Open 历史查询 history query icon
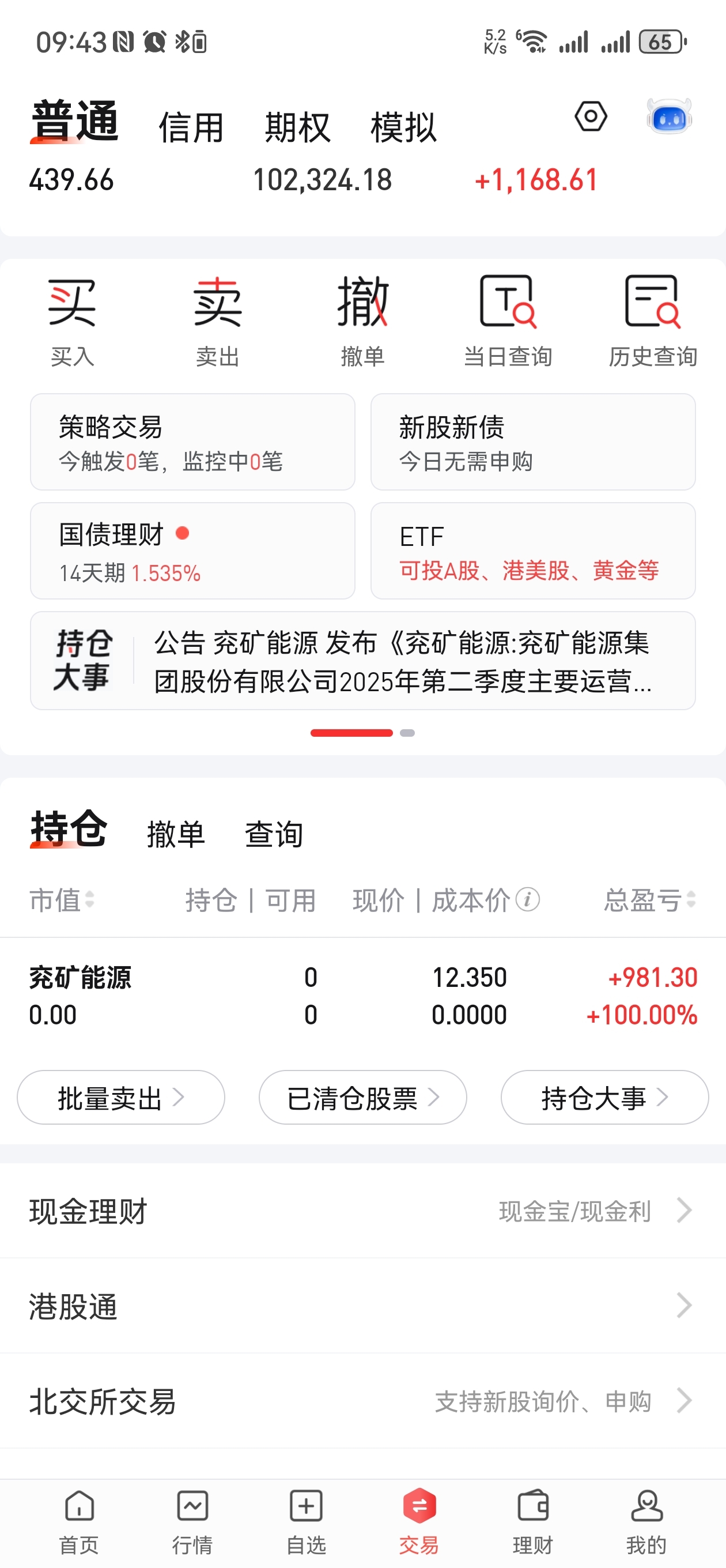This screenshot has width=726, height=1568. coord(652,322)
